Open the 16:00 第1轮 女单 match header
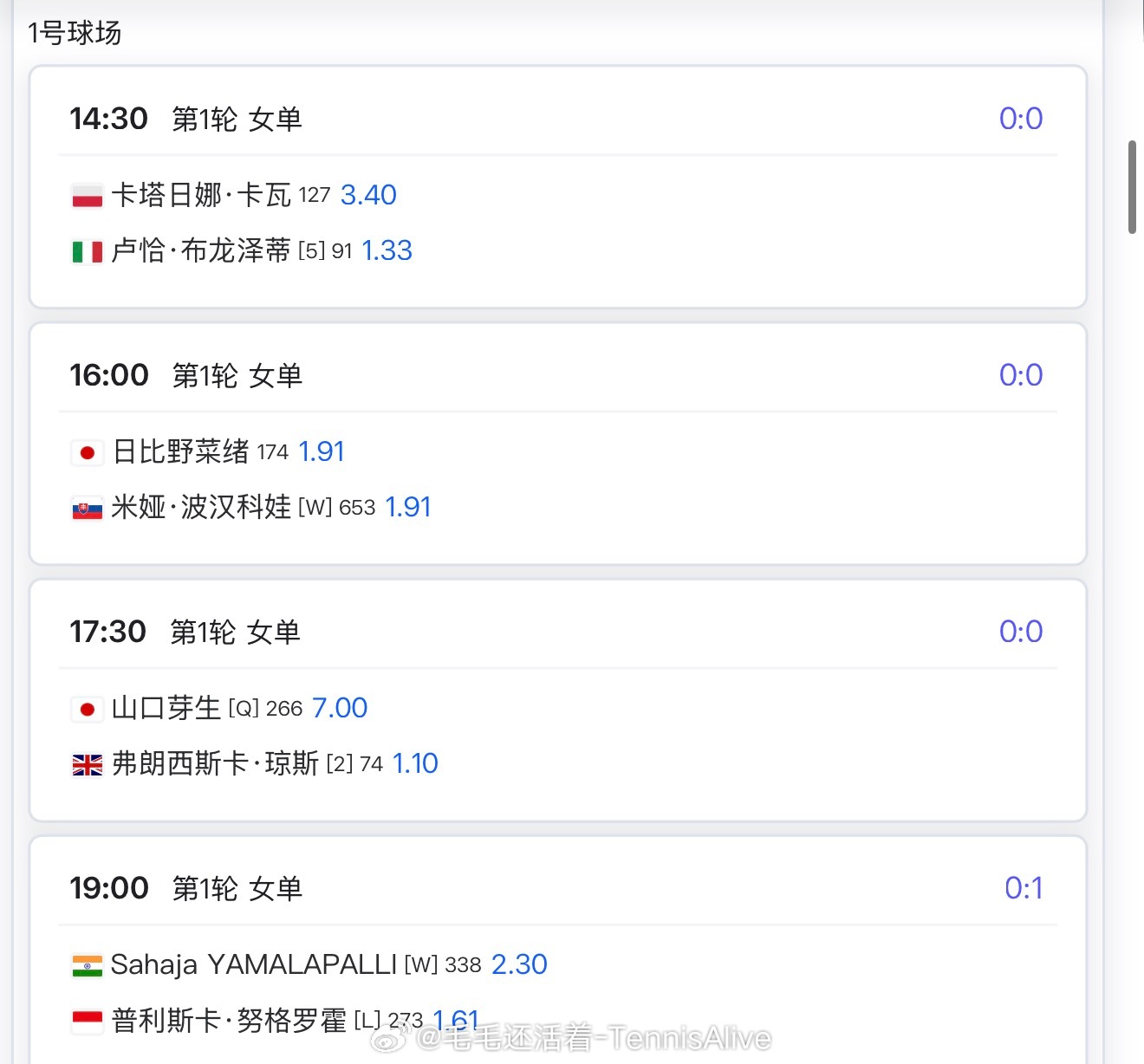 pos(186,375)
